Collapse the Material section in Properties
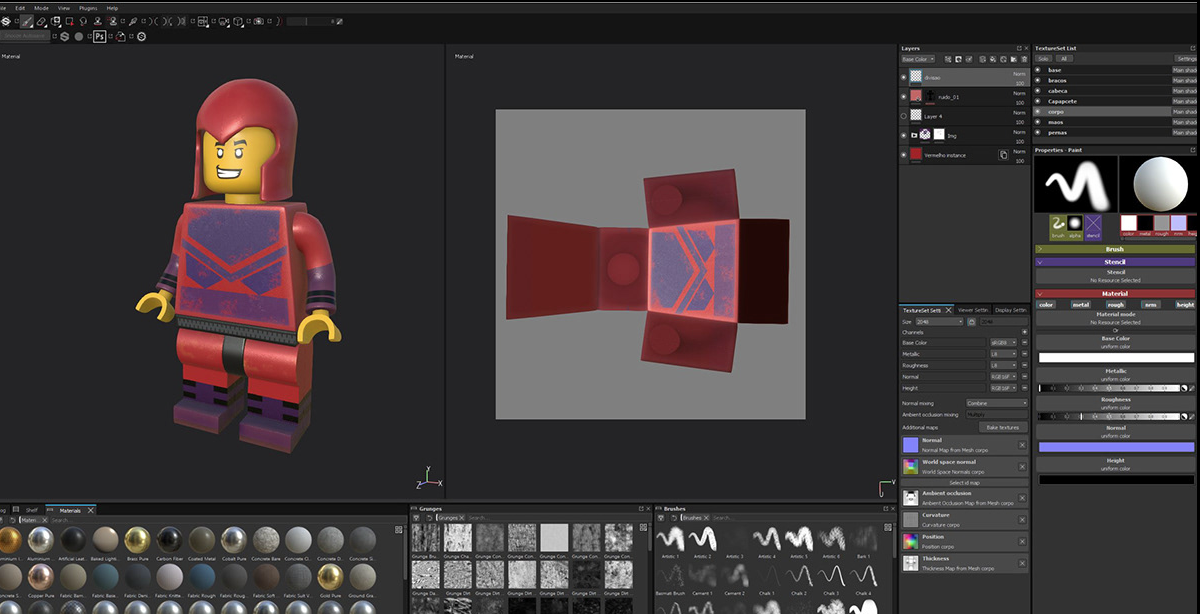Viewport: 1200px width, 614px height. coord(1116,294)
